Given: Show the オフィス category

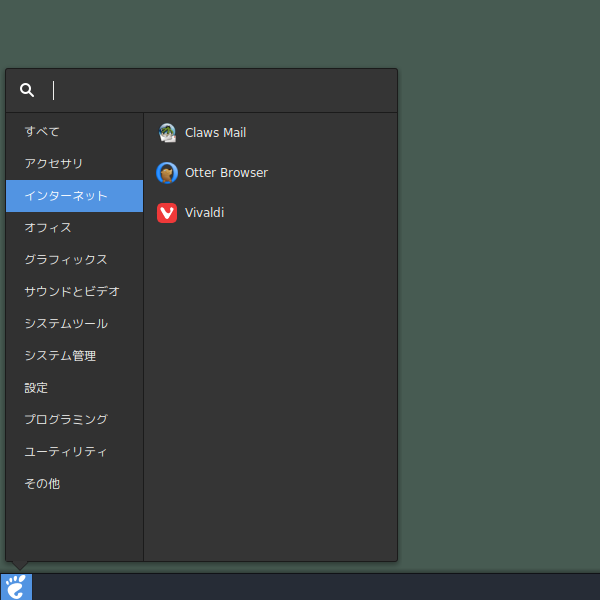Looking at the screenshot, I should pos(75,228).
